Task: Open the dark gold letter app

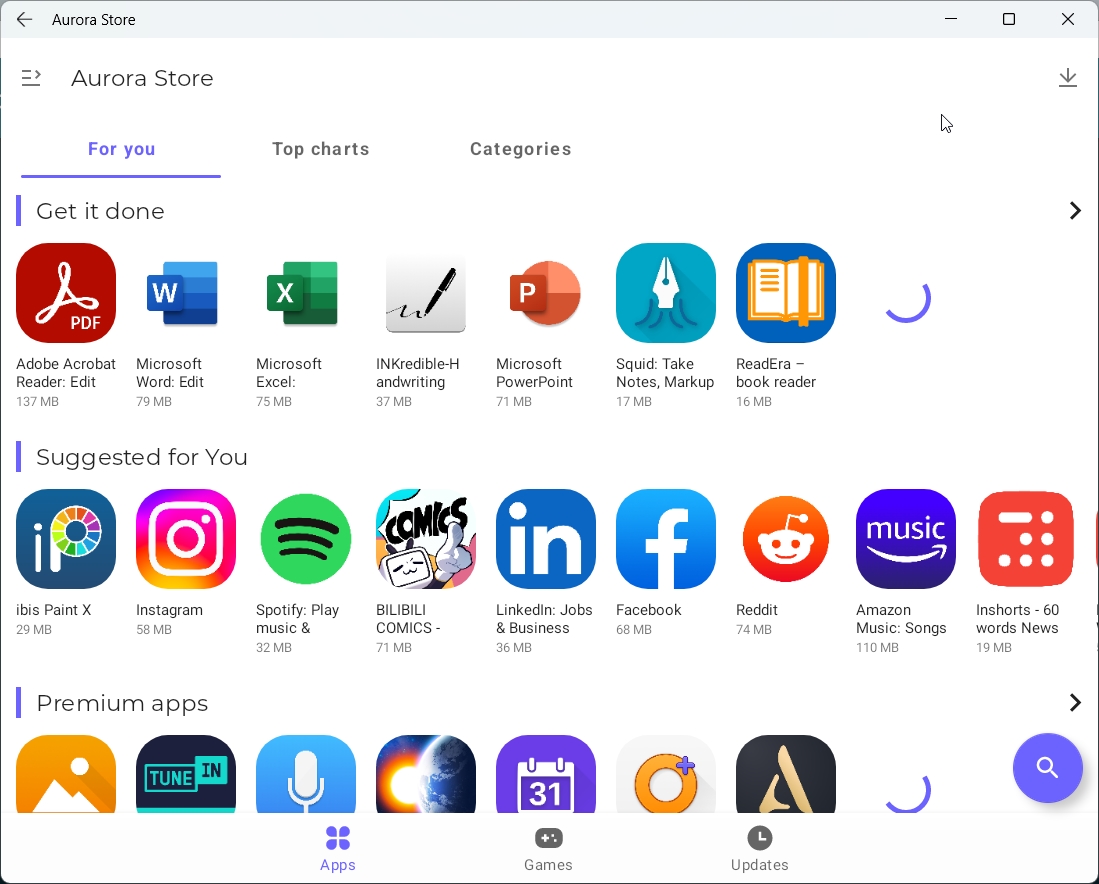Action: 786,774
